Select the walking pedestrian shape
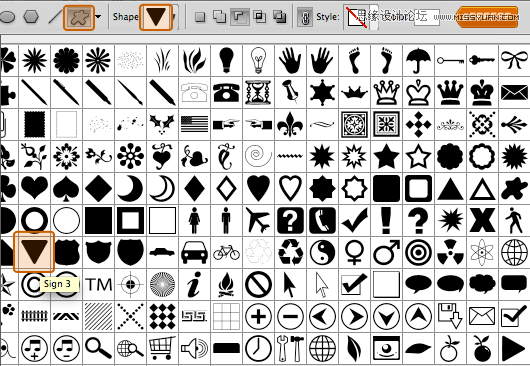The height and width of the screenshot is (366, 530). tap(514, 220)
